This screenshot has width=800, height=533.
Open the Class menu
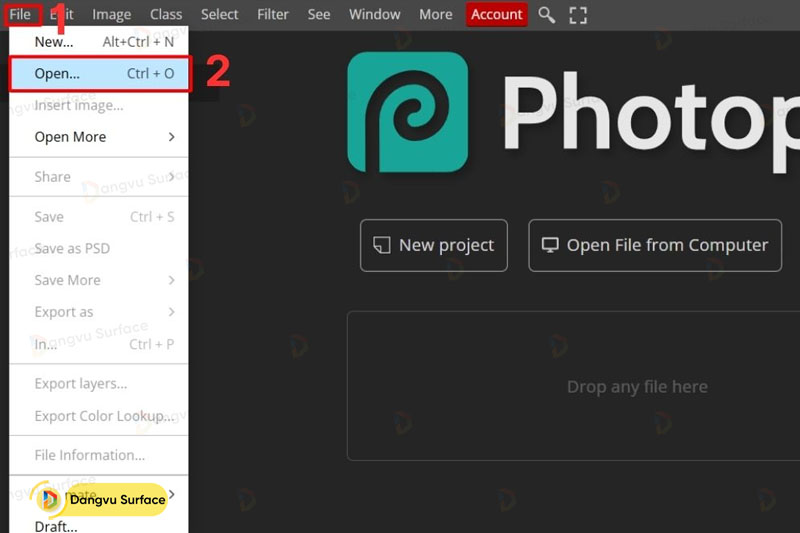[166, 14]
